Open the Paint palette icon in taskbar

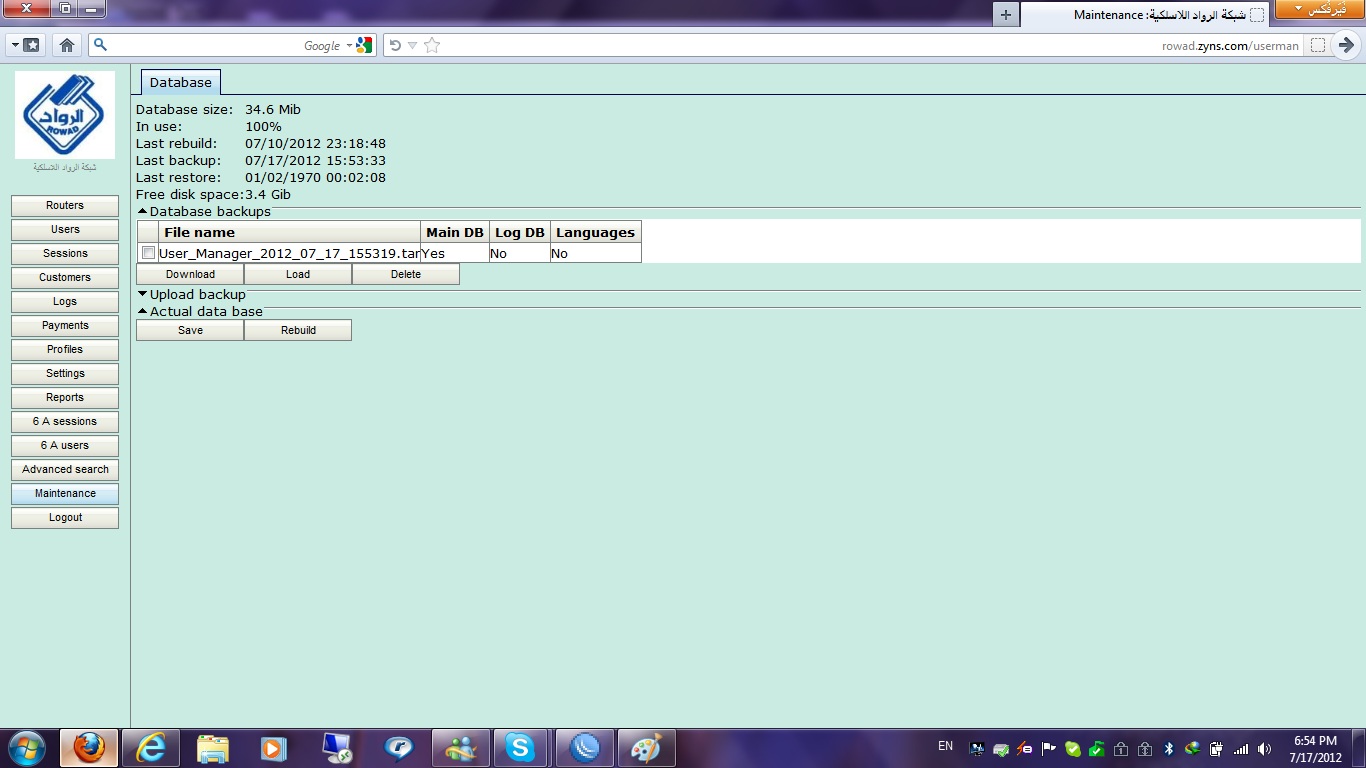point(646,748)
